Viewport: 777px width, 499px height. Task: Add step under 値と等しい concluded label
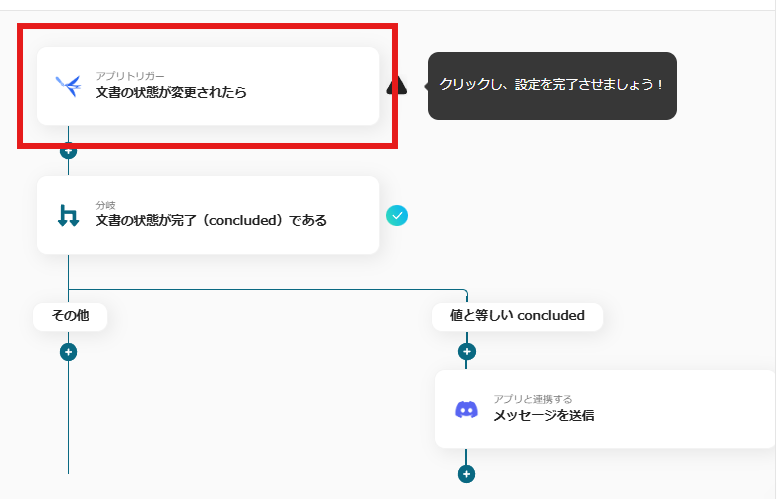(x=466, y=352)
